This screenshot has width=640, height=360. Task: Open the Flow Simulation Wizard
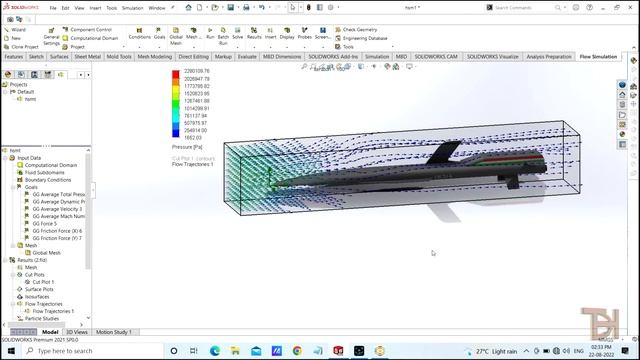pyautogui.click(x=16, y=30)
